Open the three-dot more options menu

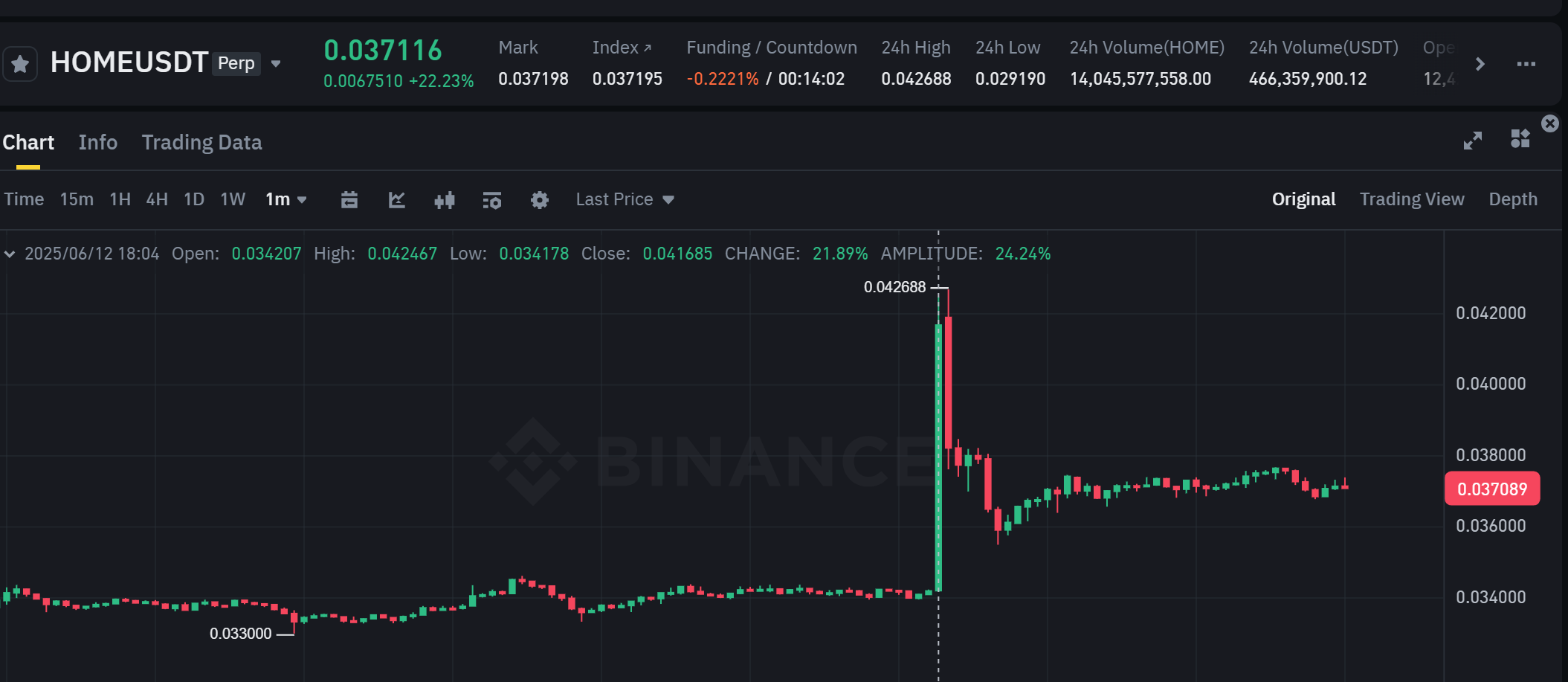(1526, 64)
